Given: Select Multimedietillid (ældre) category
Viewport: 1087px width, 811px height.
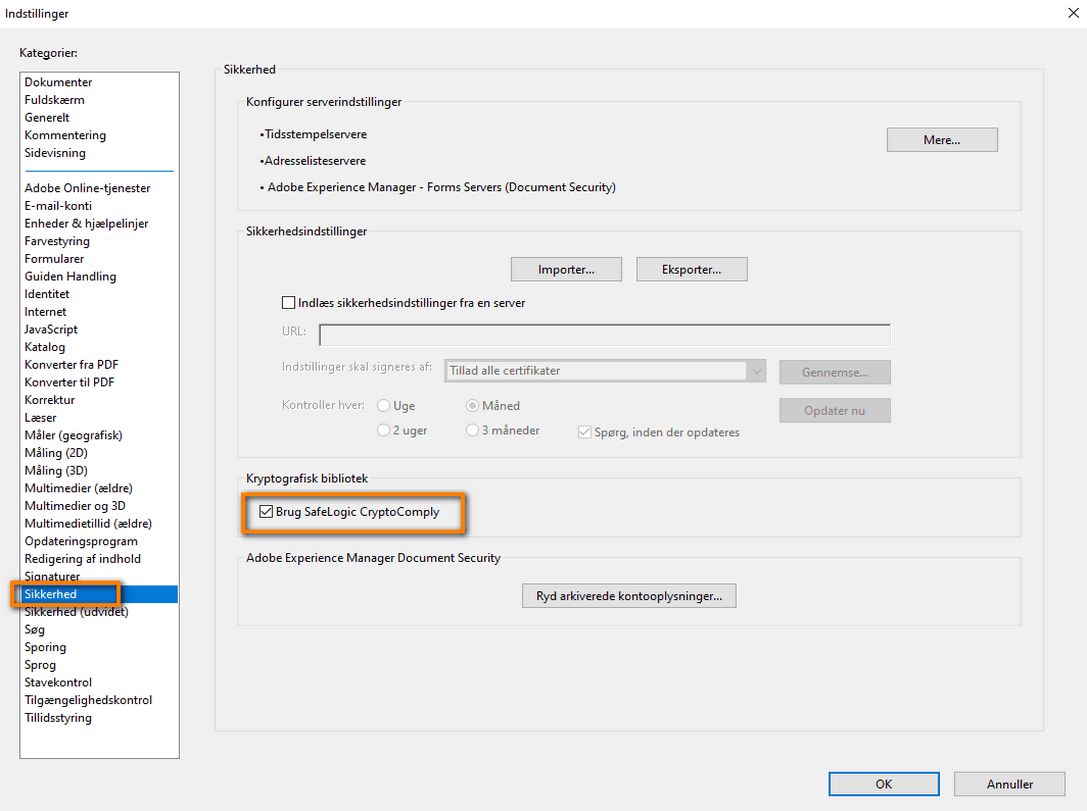Looking at the screenshot, I should pos(88,524).
